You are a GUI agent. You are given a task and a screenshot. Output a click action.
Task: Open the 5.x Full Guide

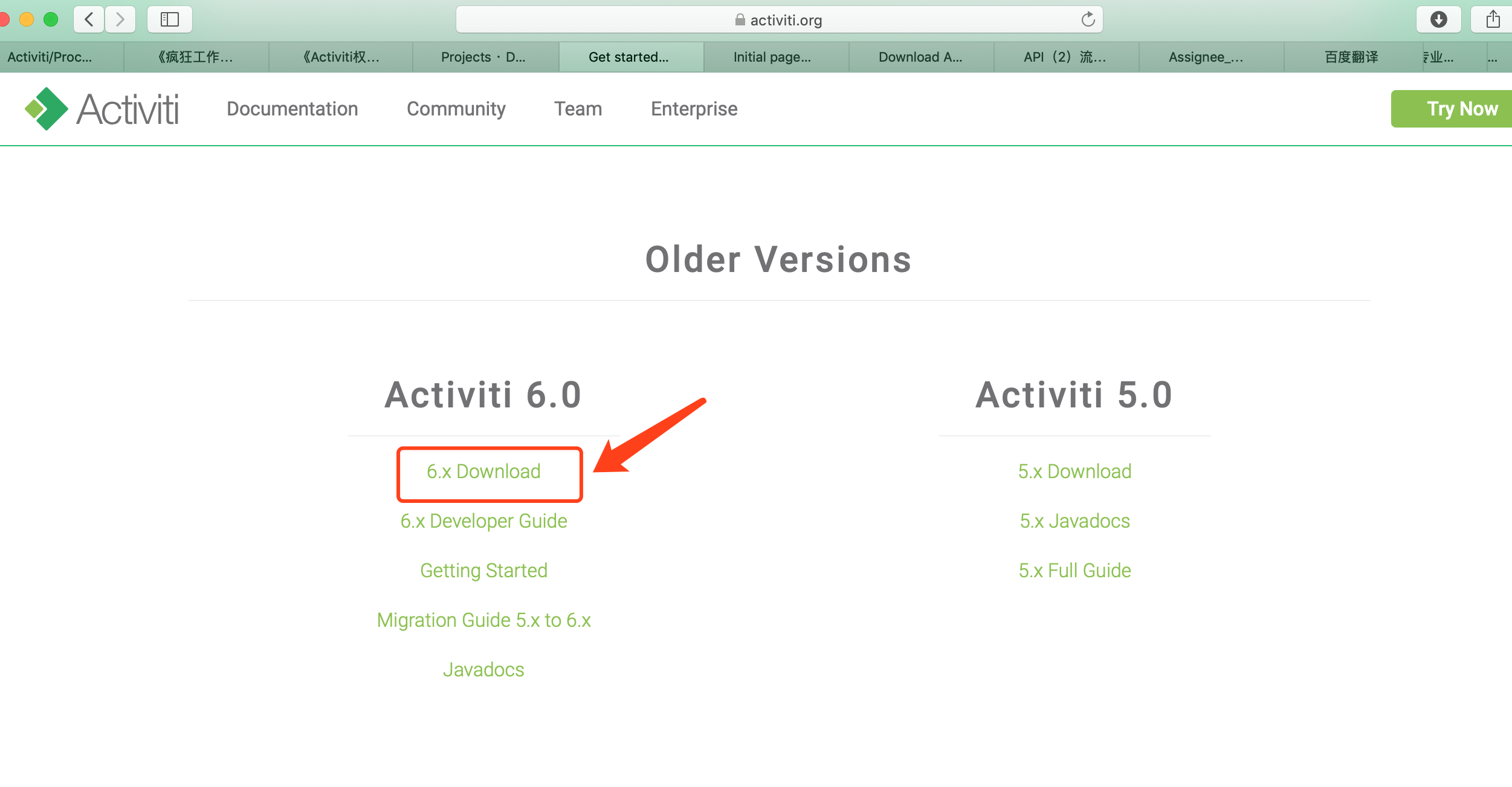[1074, 570]
